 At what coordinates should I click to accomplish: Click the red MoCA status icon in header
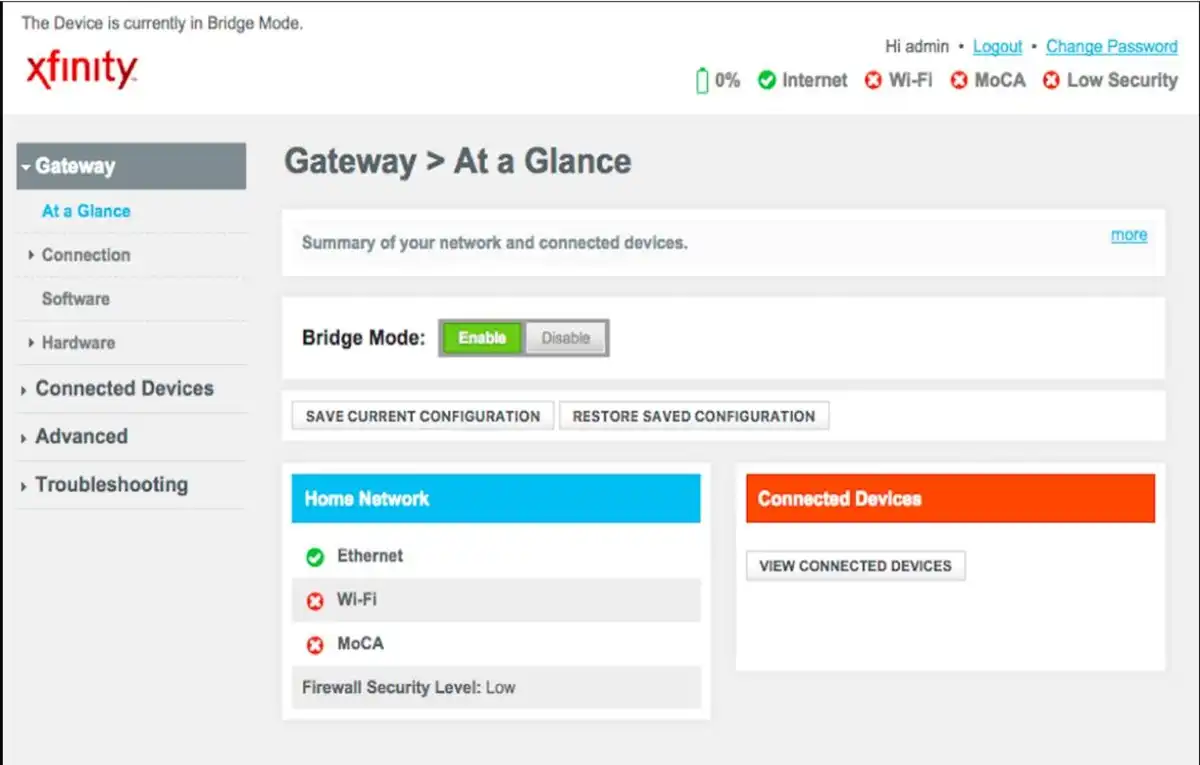959,80
